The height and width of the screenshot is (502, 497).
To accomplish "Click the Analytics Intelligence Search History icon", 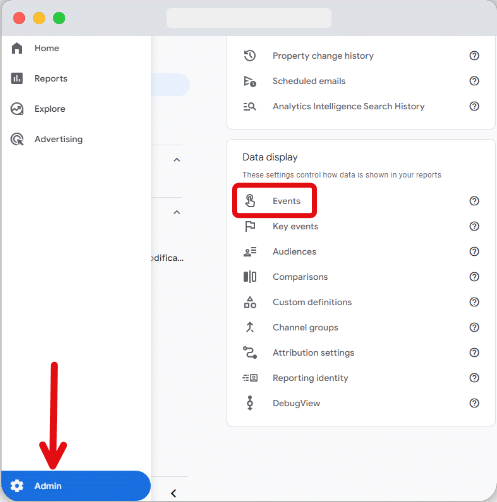I will 250,107.
